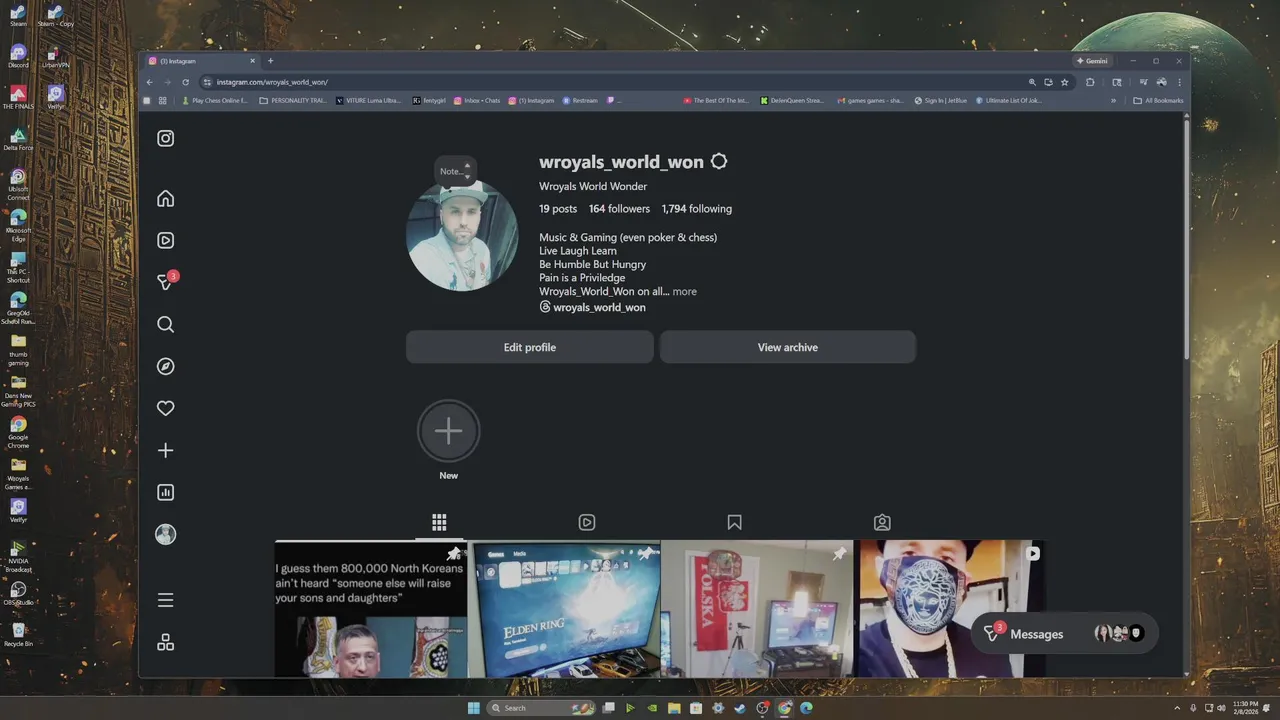View the 1,794 following list
This screenshot has height=720, width=1280.
tap(697, 209)
